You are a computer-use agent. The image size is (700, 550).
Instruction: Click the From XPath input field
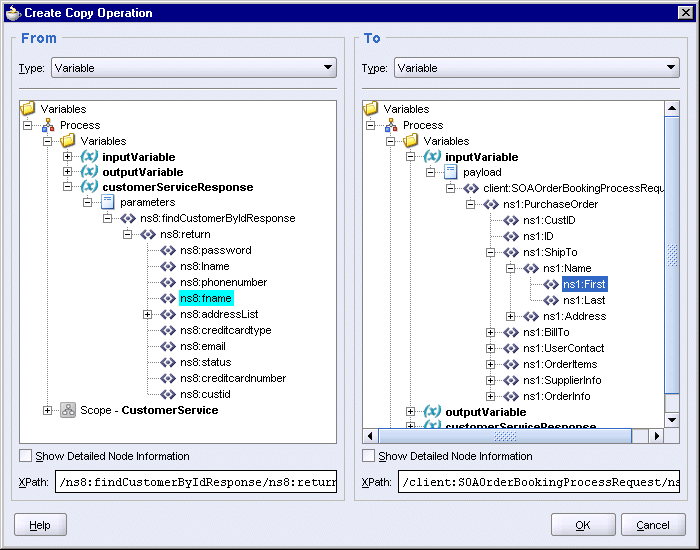tap(196, 481)
